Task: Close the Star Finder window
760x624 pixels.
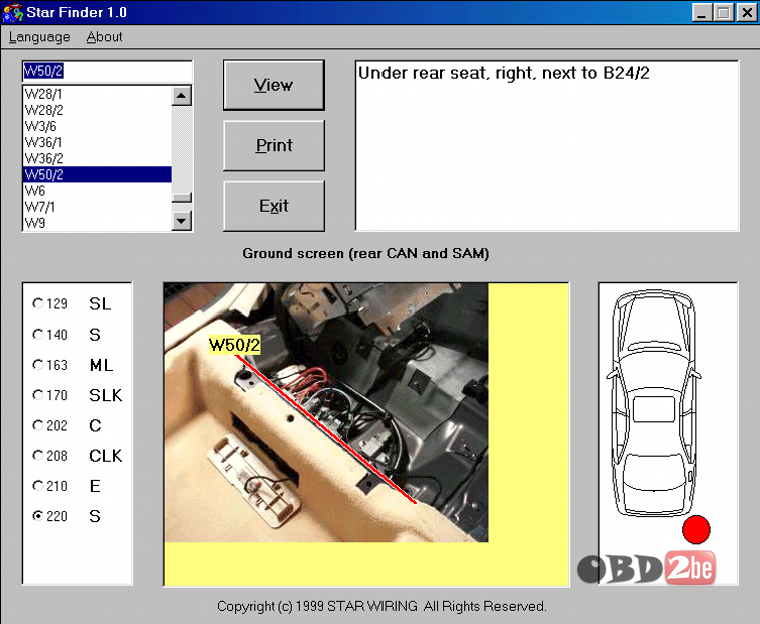Action: point(747,12)
